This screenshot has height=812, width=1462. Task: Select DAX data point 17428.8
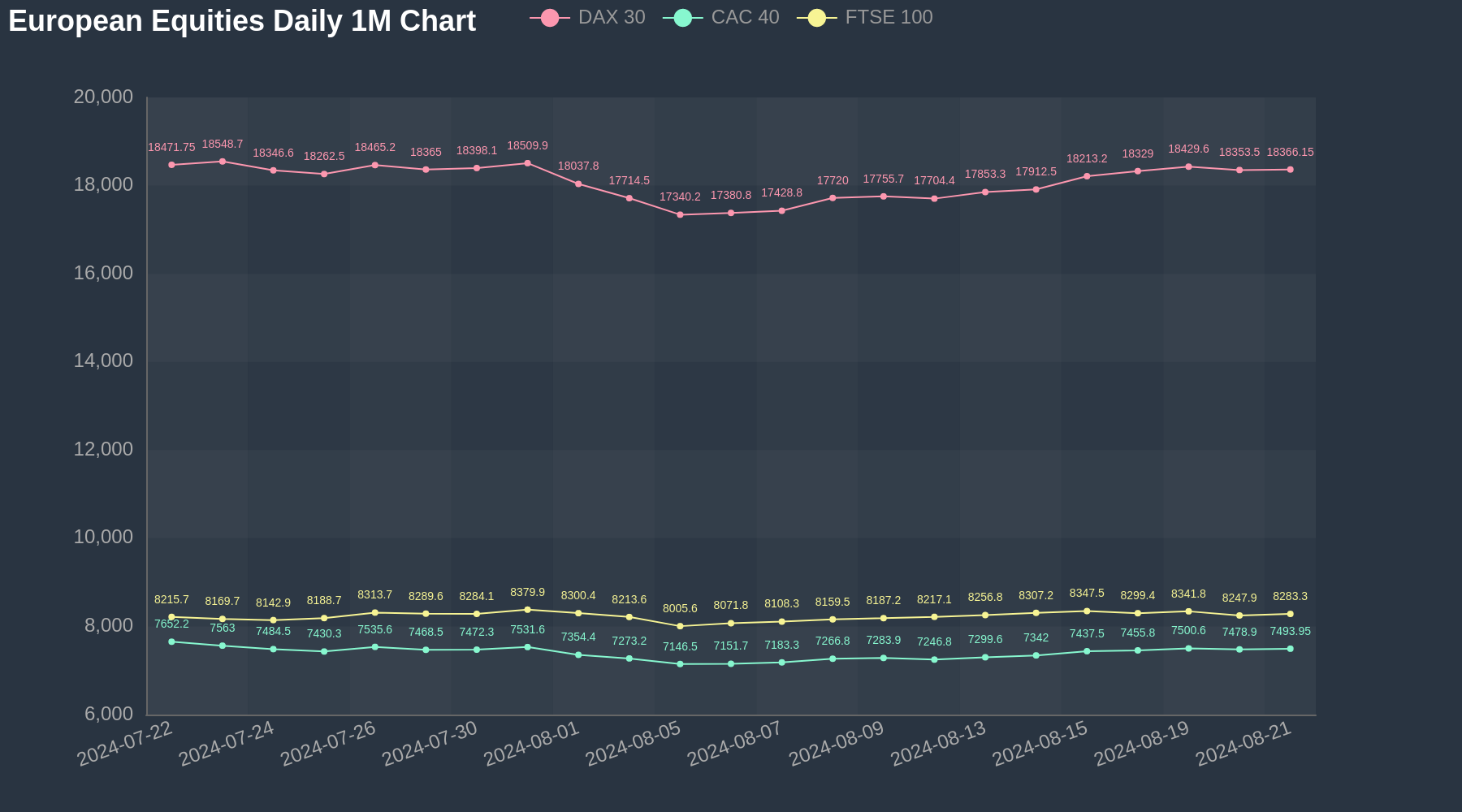(x=782, y=211)
